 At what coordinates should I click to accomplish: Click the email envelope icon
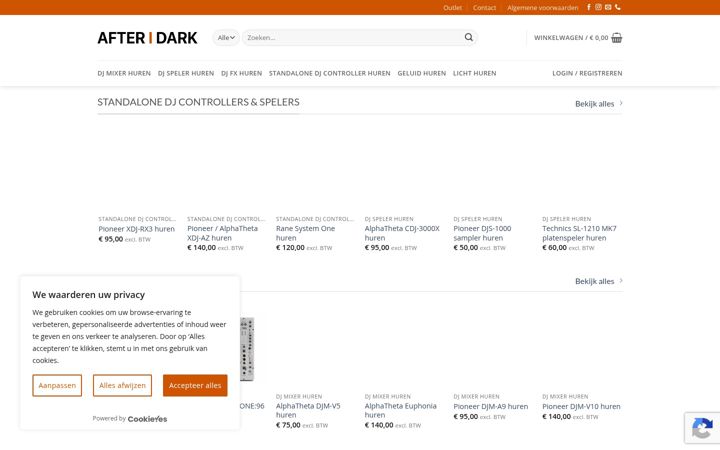click(608, 7)
